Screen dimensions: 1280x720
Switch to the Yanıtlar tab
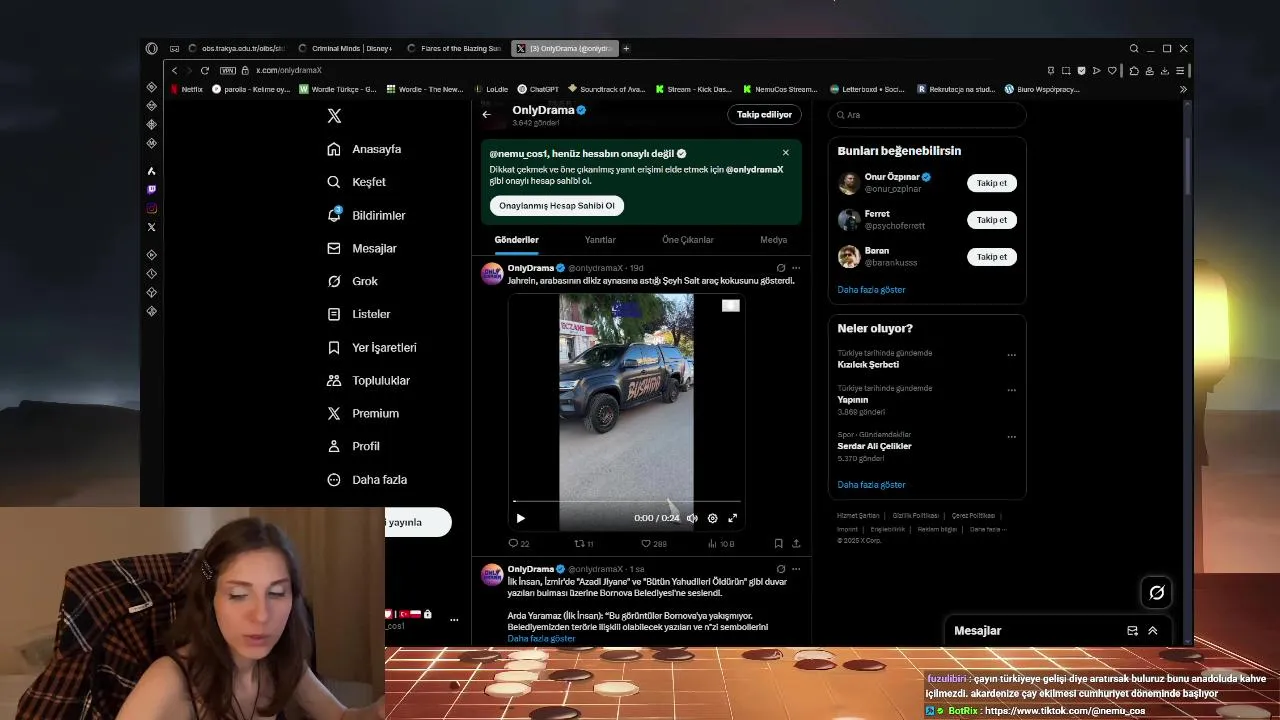click(600, 240)
